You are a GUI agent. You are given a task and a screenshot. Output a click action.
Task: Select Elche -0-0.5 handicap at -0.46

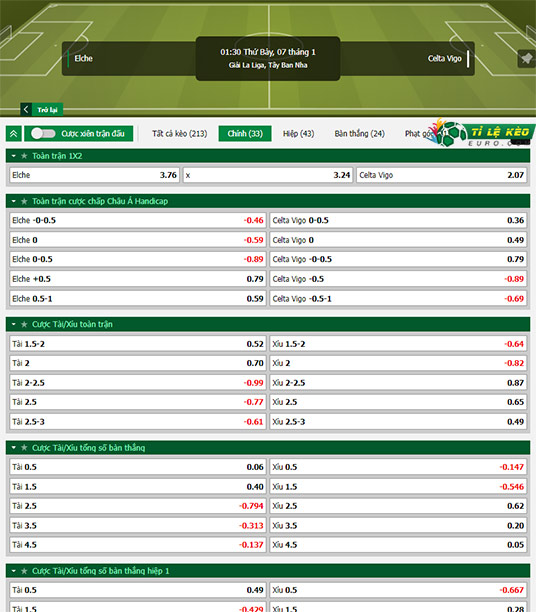[138, 220]
